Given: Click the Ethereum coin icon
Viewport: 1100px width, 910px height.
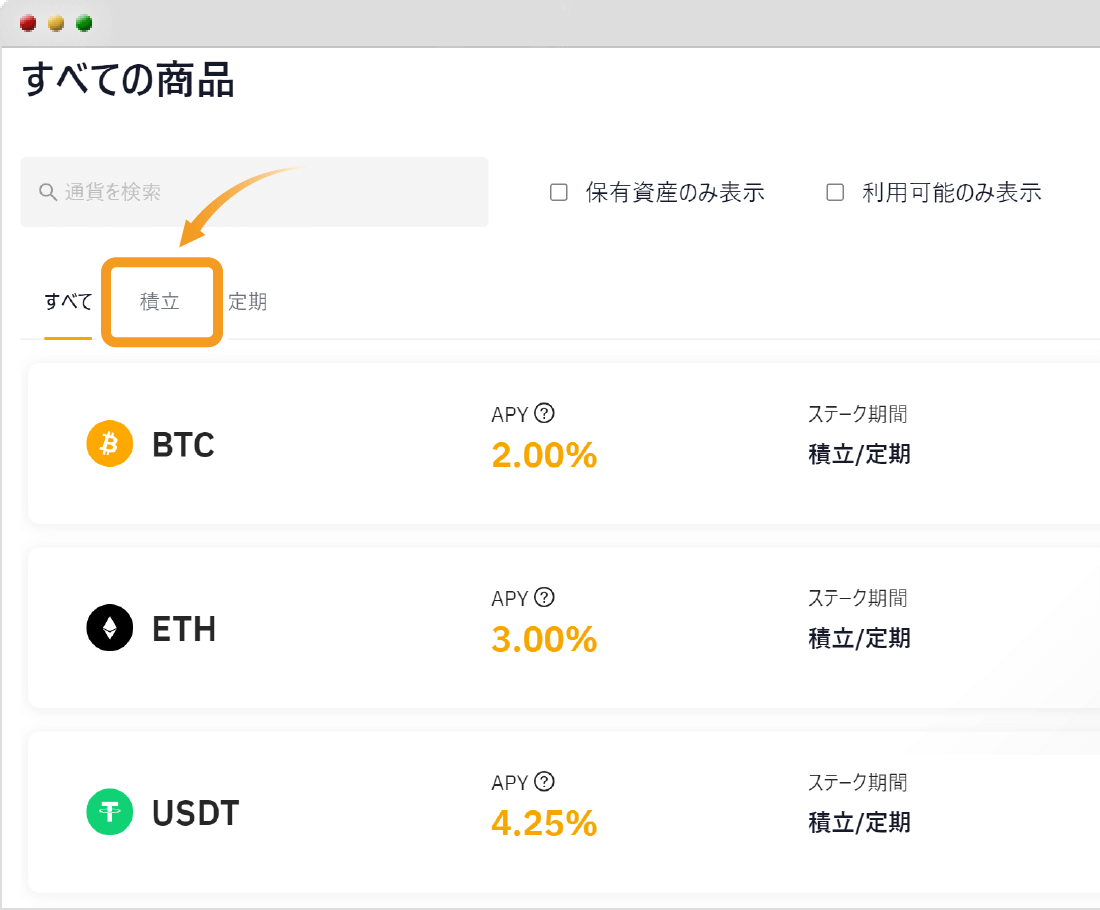Looking at the screenshot, I should coord(110,629).
